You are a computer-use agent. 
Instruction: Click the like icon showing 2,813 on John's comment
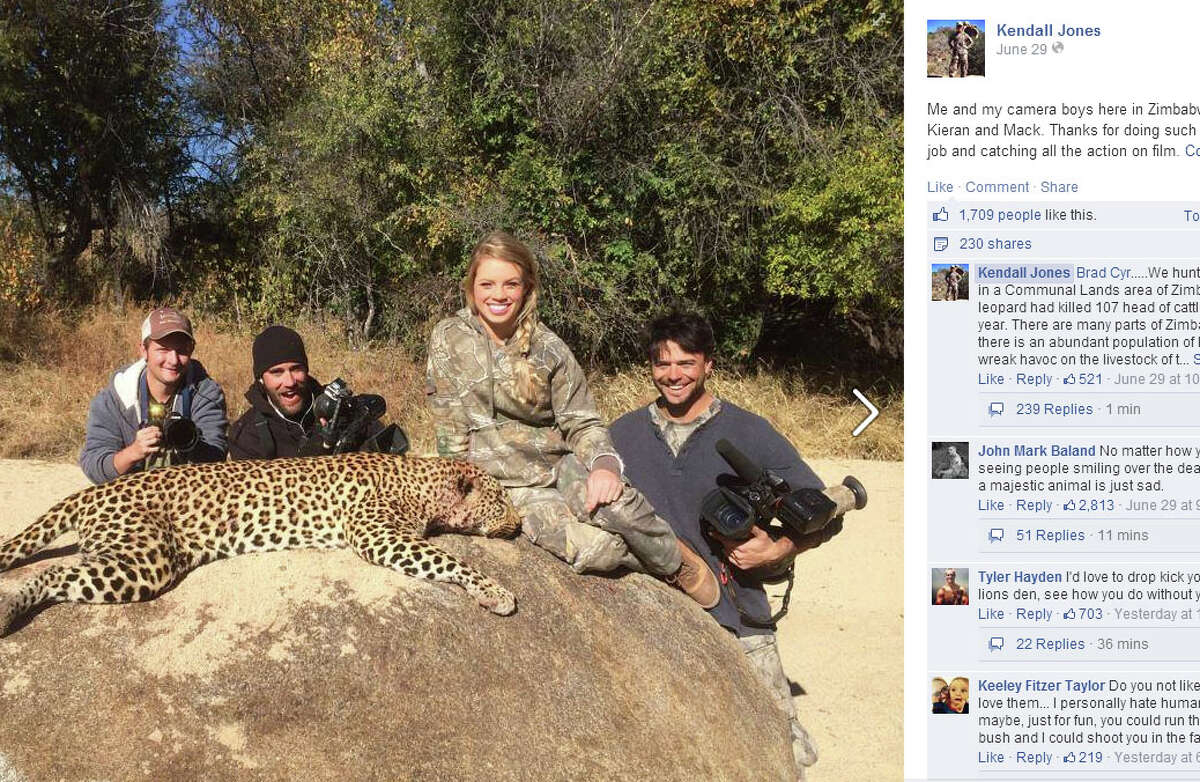pyautogui.click(x=1069, y=505)
